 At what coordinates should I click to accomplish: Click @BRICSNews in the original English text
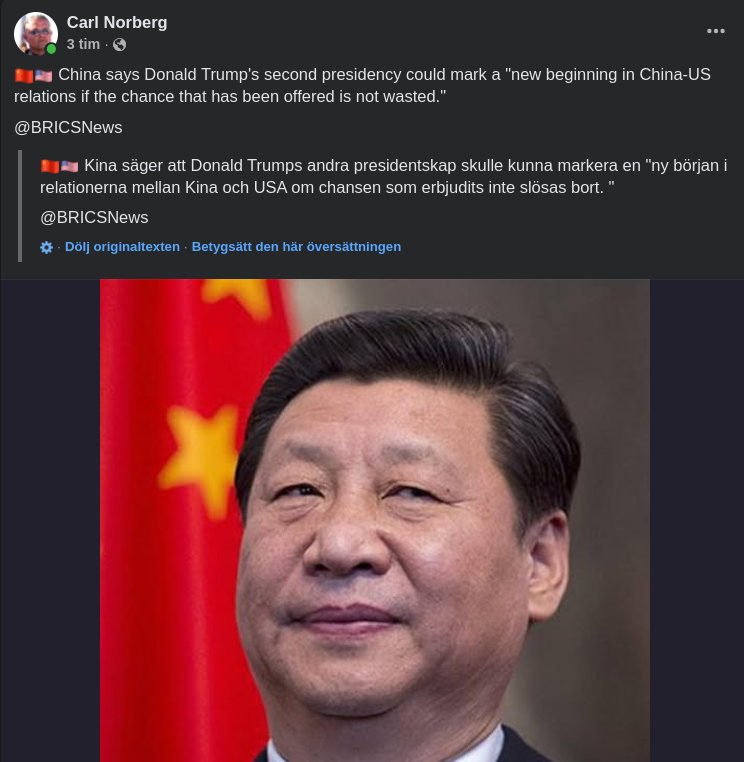pyautogui.click(x=68, y=127)
